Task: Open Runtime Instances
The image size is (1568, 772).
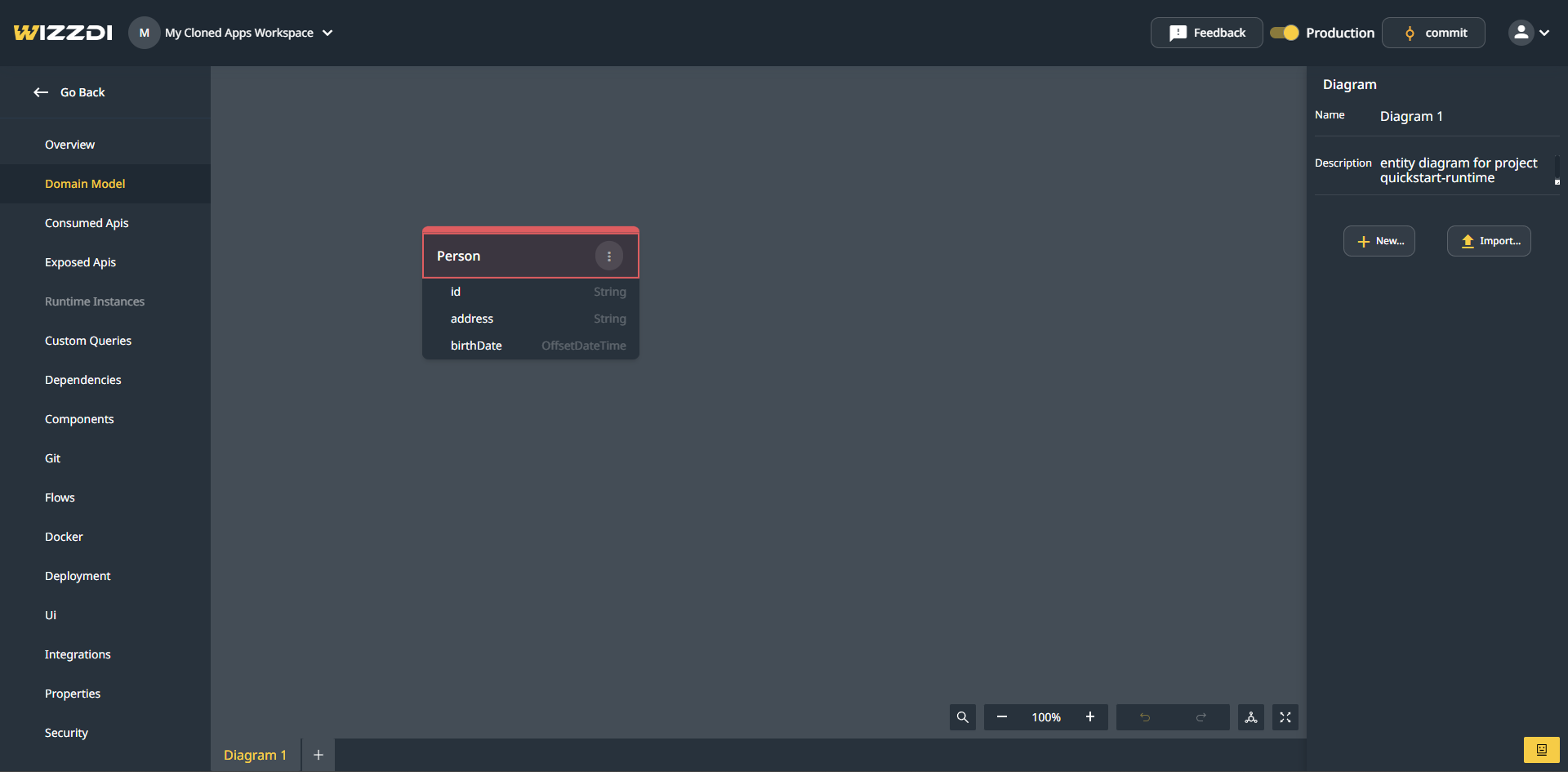Action: [105, 301]
